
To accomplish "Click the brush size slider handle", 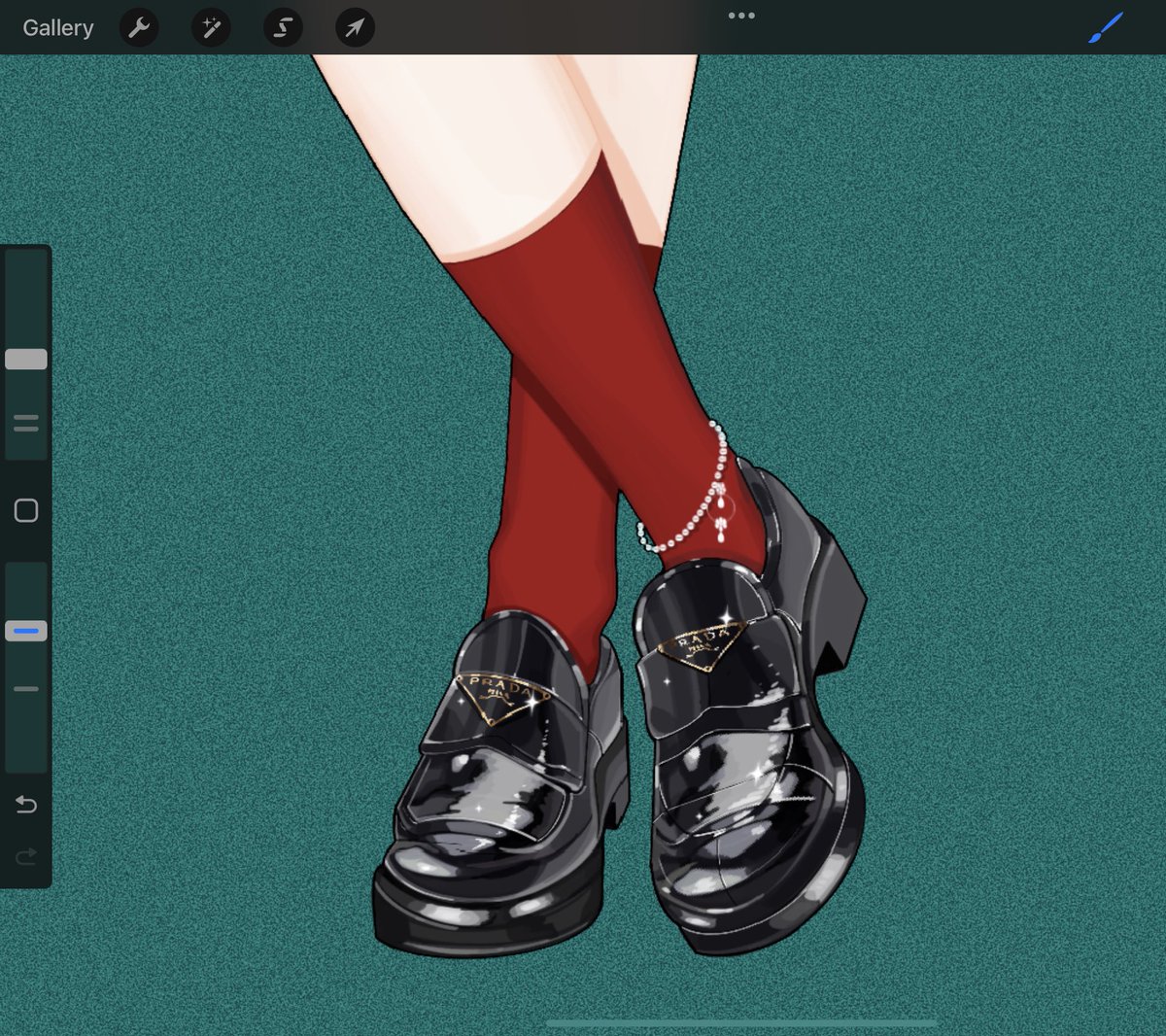I will pos(26,360).
